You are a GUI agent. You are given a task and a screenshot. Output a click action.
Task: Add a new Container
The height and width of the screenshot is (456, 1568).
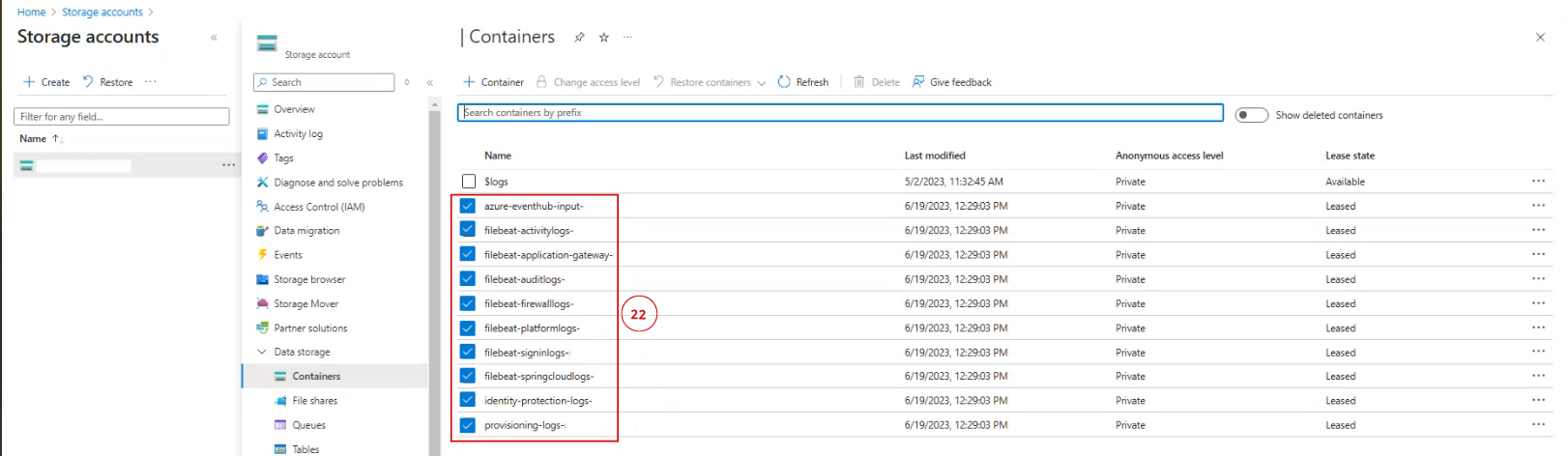[493, 82]
